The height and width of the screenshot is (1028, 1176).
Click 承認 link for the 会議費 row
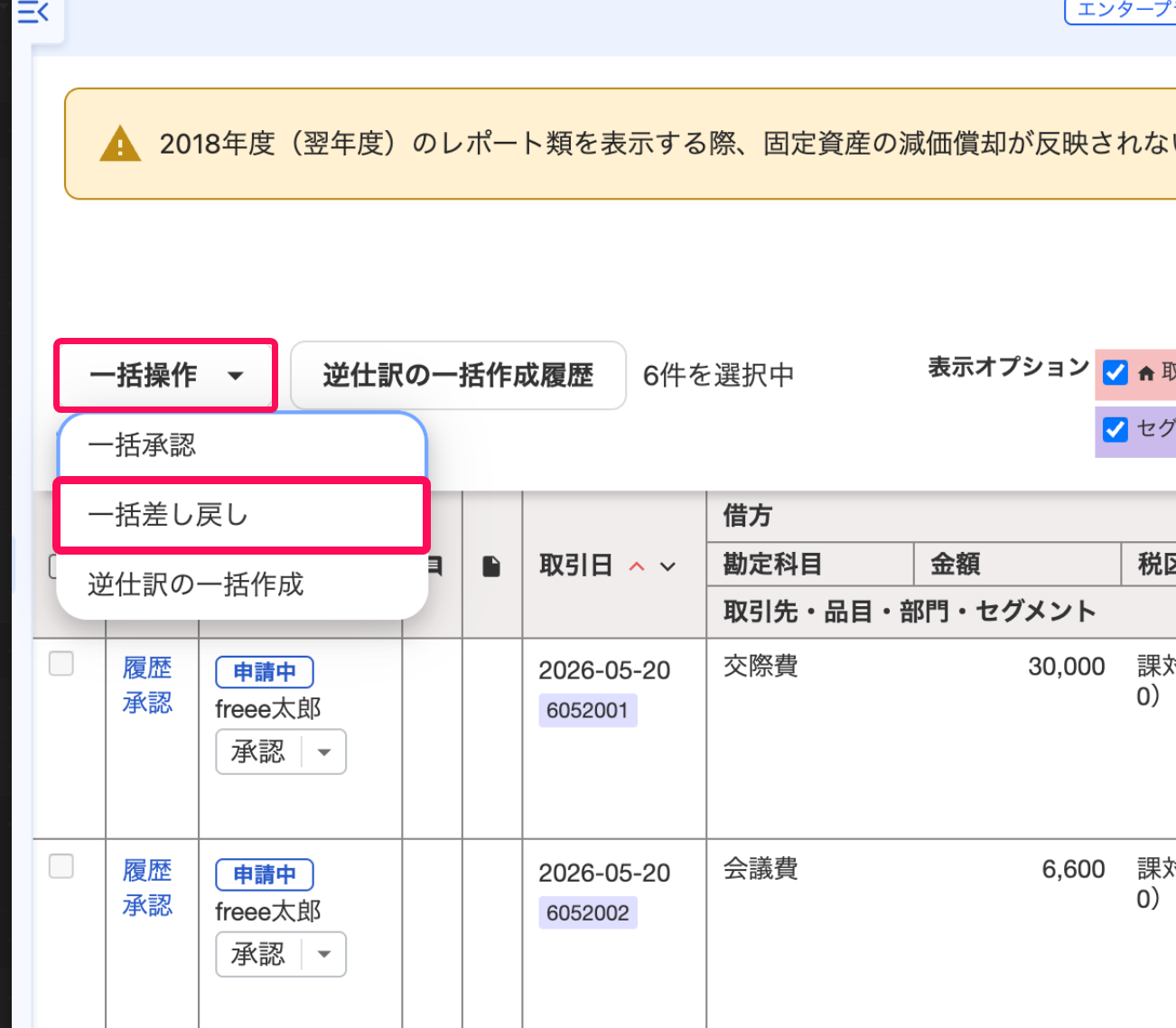tap(147, 905)
